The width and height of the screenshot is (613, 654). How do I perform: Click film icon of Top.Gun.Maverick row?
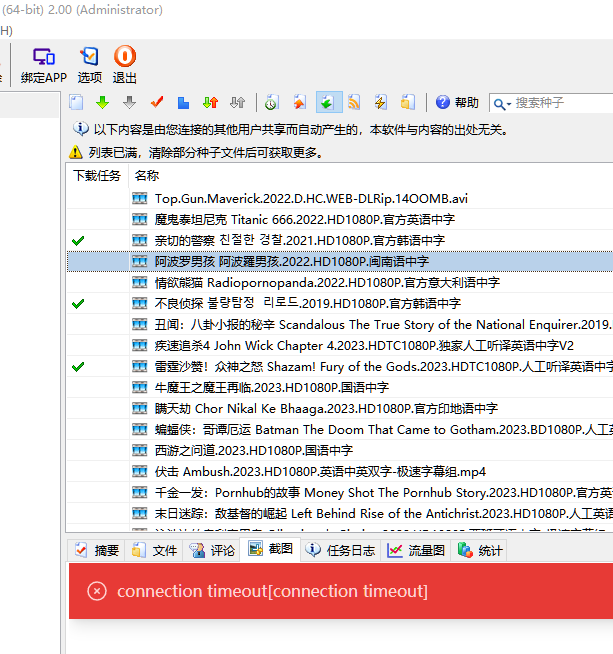pos(140,198)
